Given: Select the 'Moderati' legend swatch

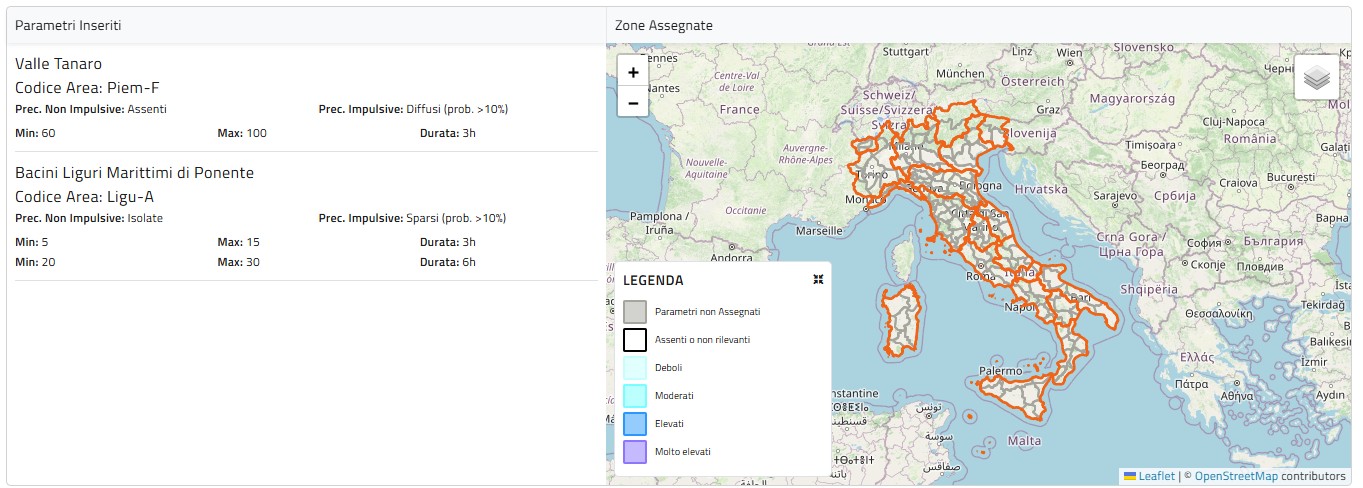Looking at the screenshot, I should click(x=635, y=396).
